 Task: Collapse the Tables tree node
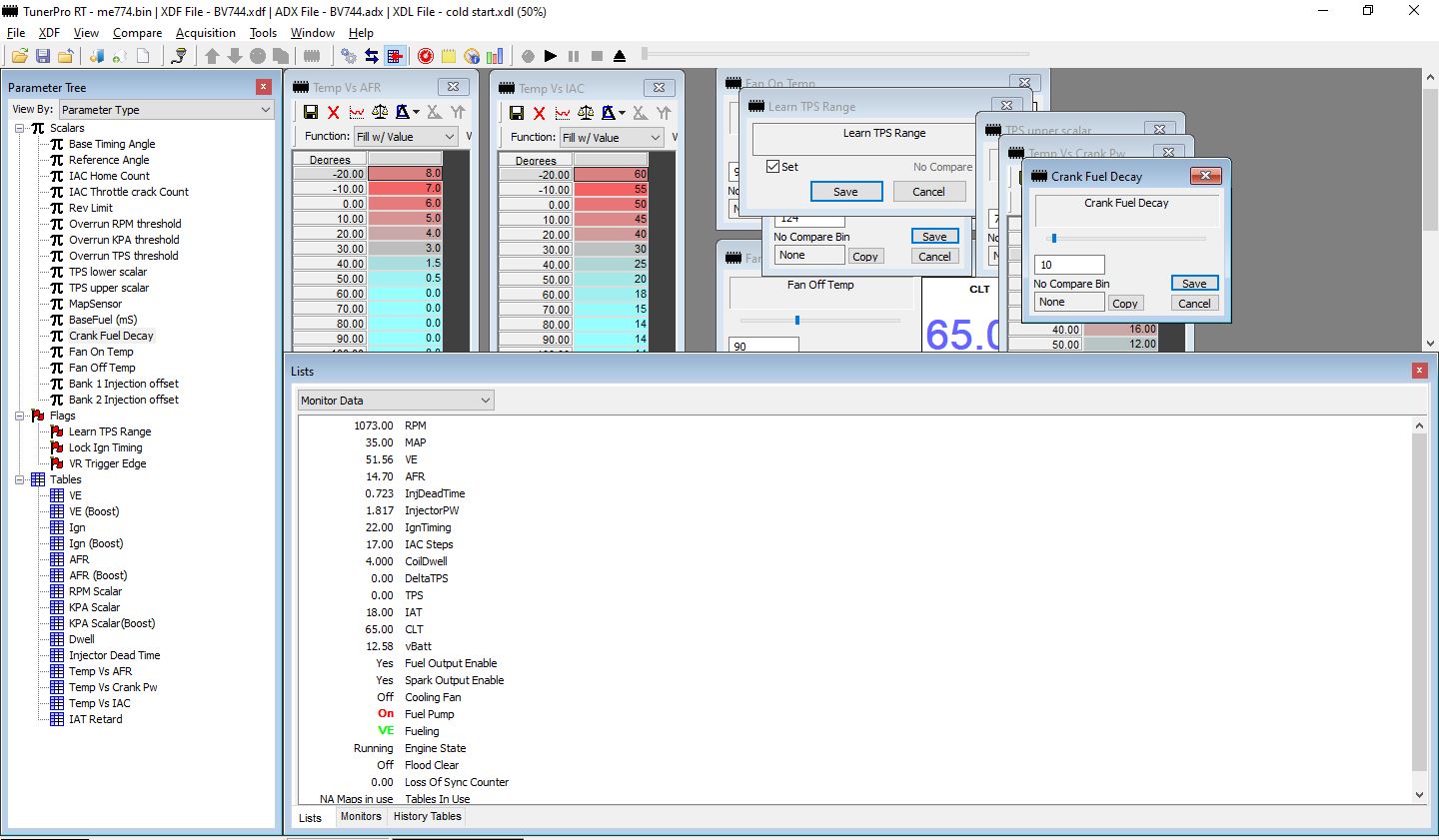[20, 479]
